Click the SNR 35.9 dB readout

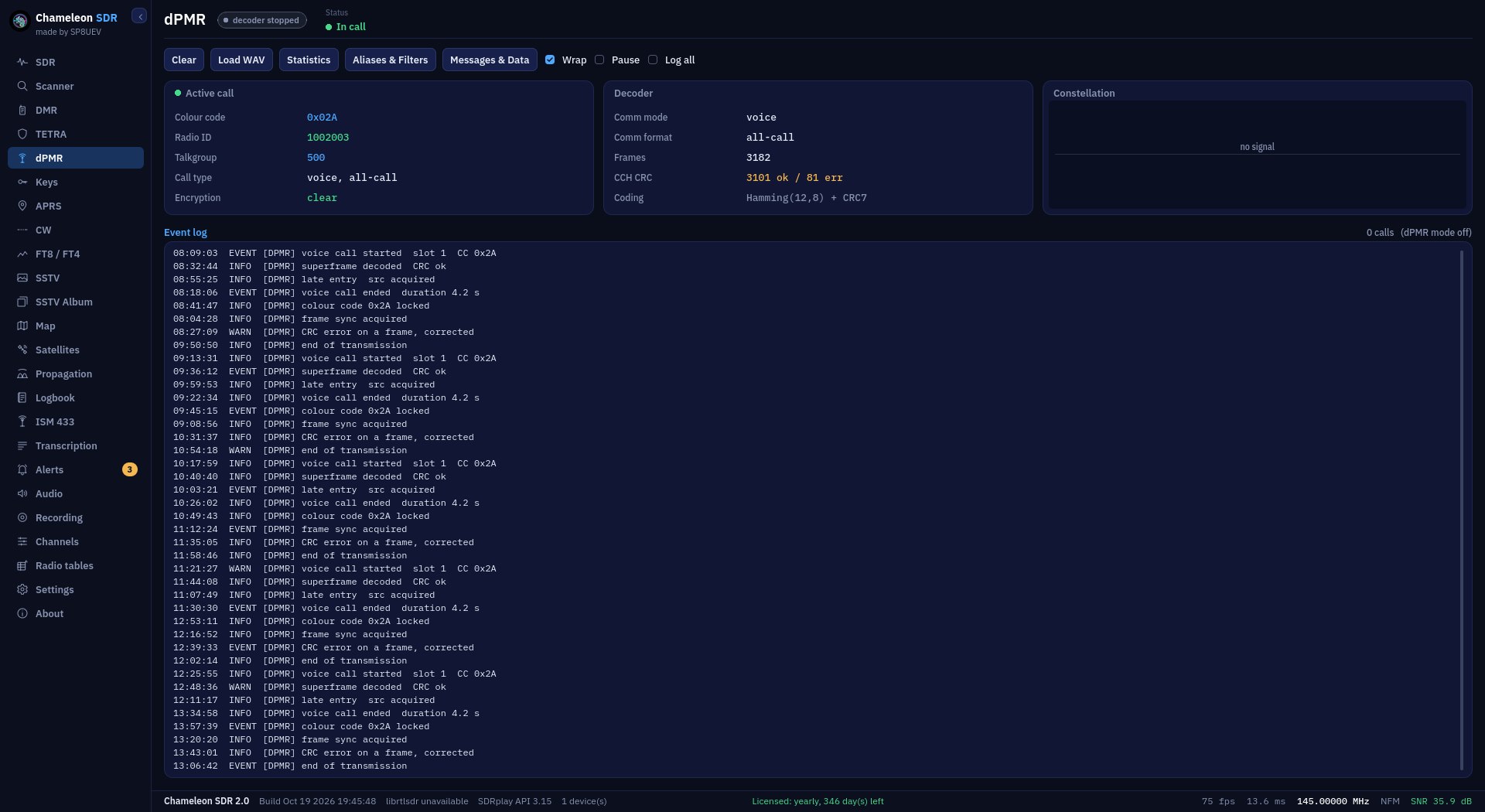[1441, 801]
